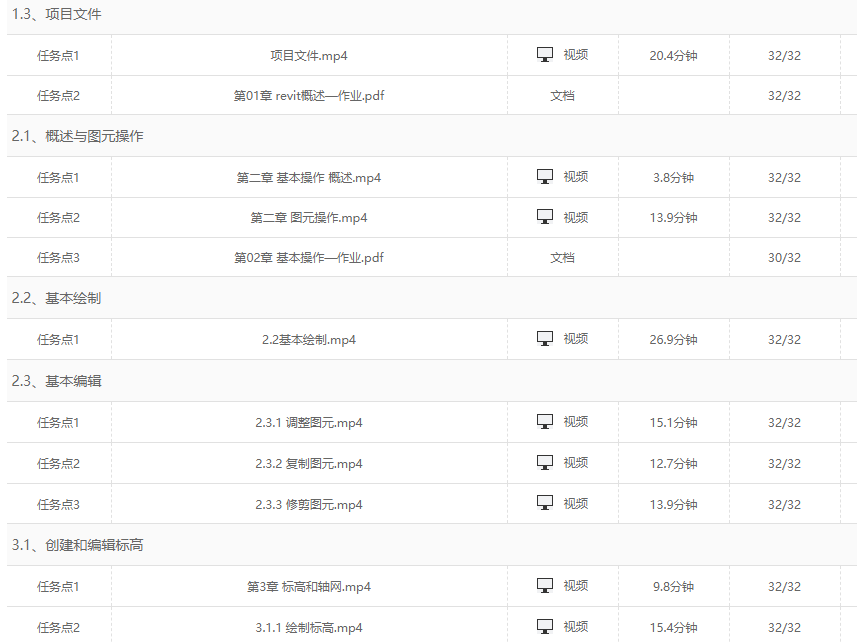Viewport: 857px width, 643px height.
Task: Expand section 2.1、概述与图元操作 header
Action: [x=77, y=136]
